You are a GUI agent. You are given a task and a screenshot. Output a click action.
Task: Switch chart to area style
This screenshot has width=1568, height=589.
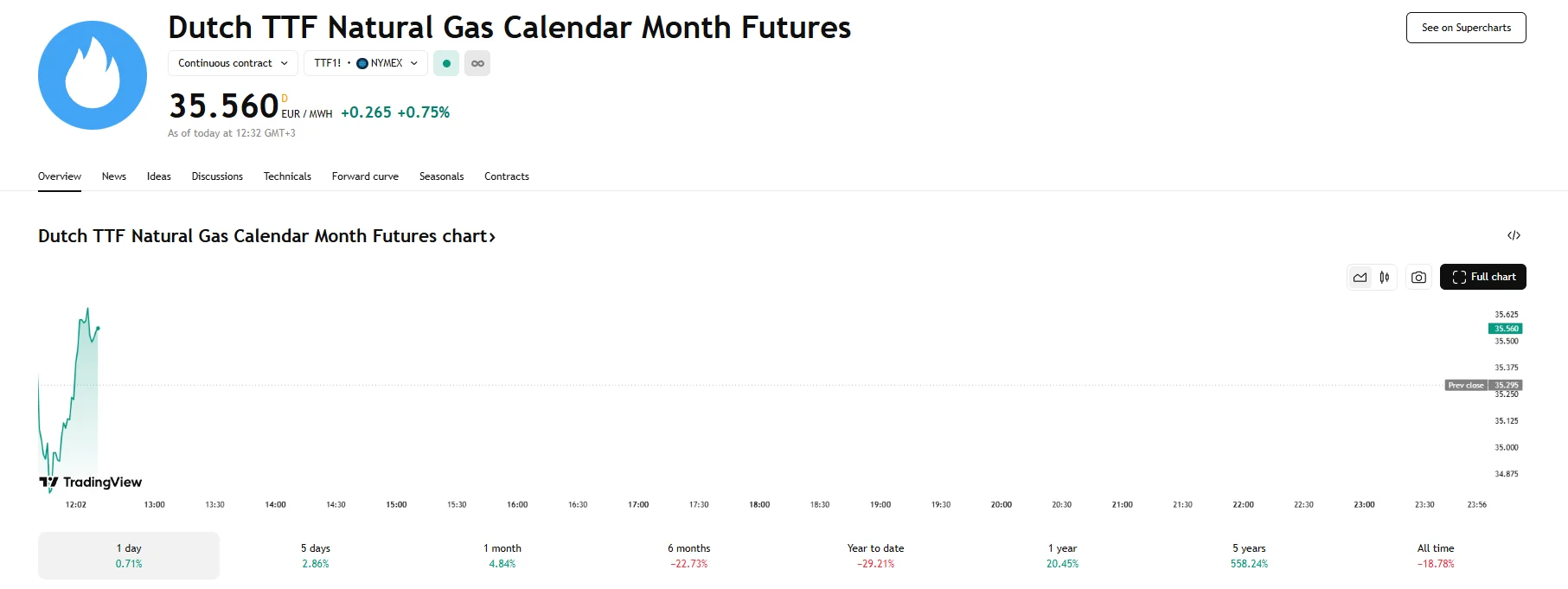[1360, 277]
